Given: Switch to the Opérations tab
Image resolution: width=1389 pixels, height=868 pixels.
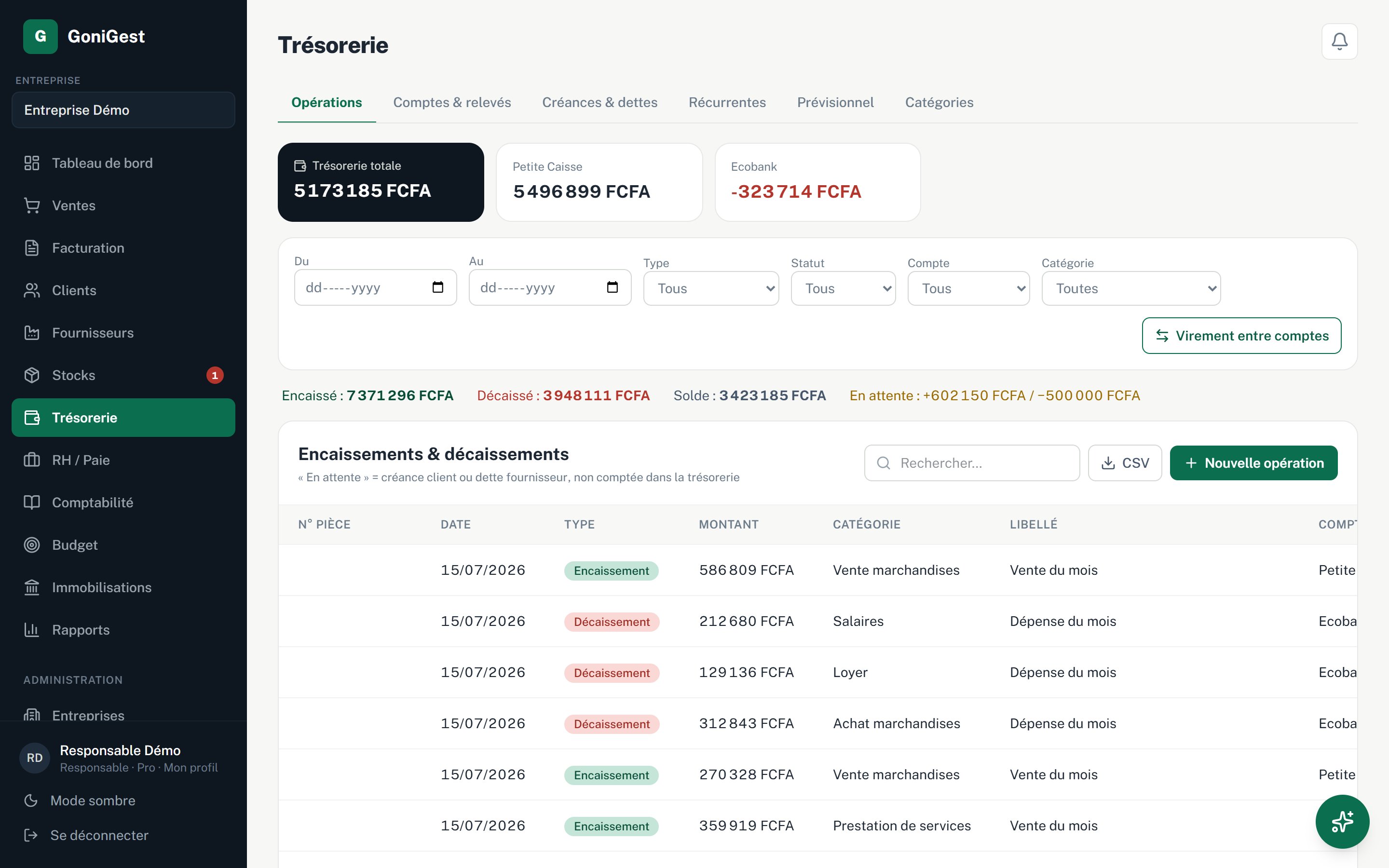Looking at the screenshot, I should pyautogui.click(x=327, y=103).
